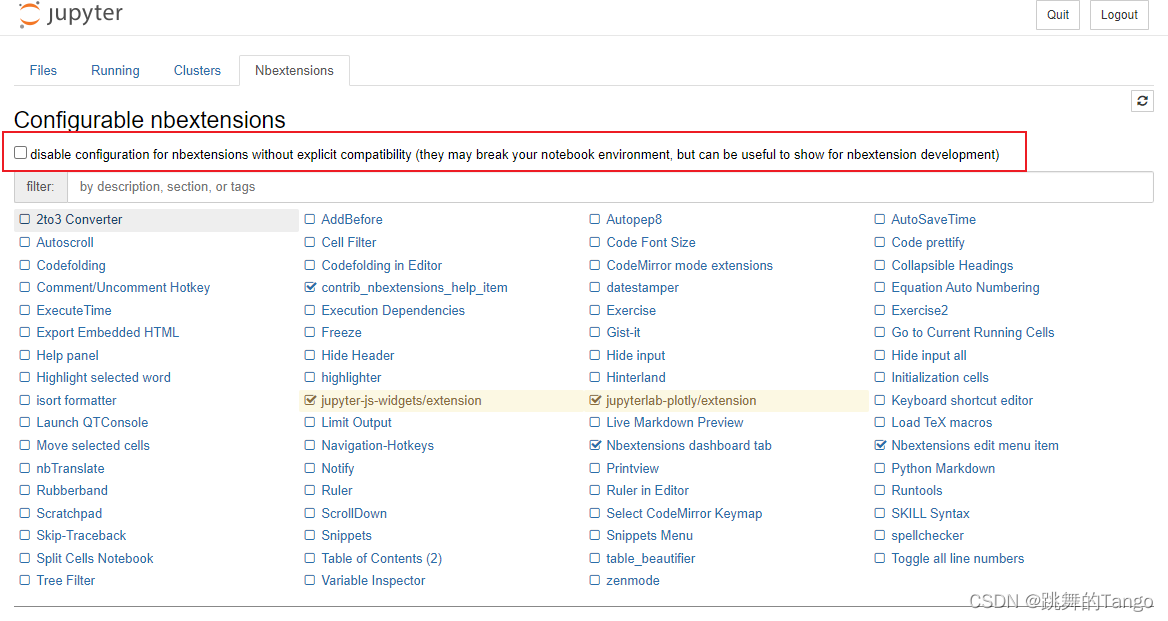
Task: Open the Skip-Traceback extension
Action: pos(81,535)
